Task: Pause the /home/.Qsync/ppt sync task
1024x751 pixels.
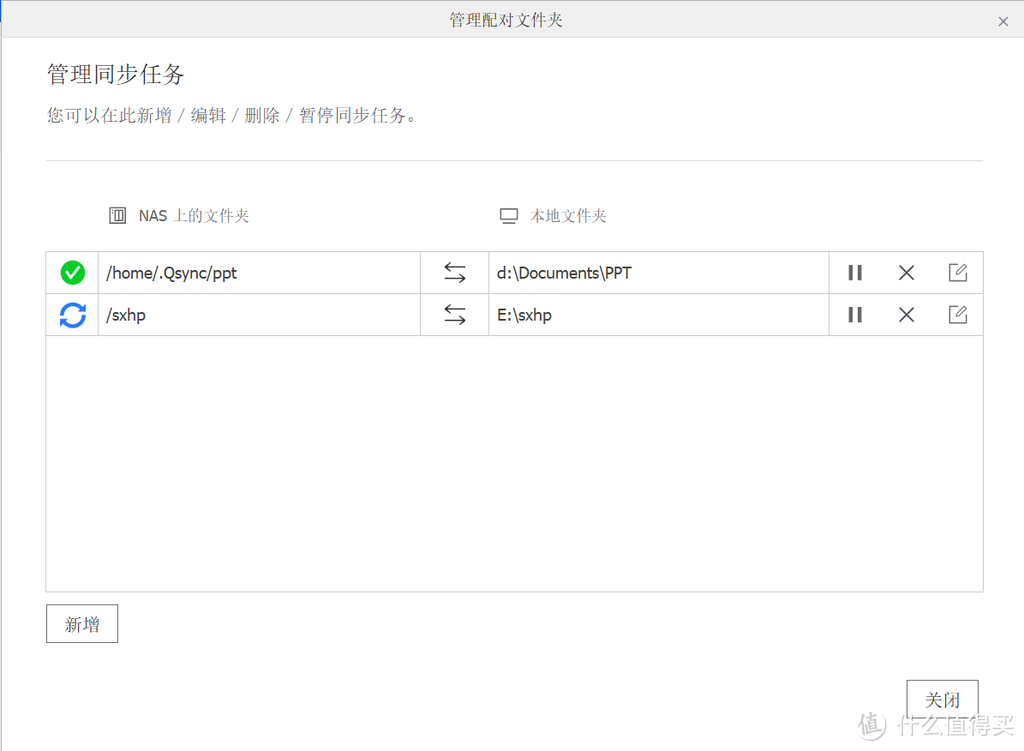Action: (855, 273)
